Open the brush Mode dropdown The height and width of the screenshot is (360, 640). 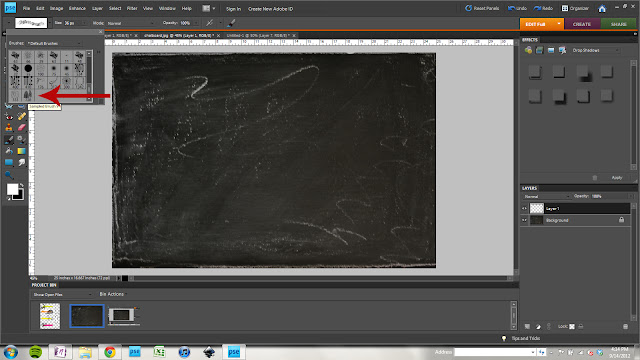point(130,23)
